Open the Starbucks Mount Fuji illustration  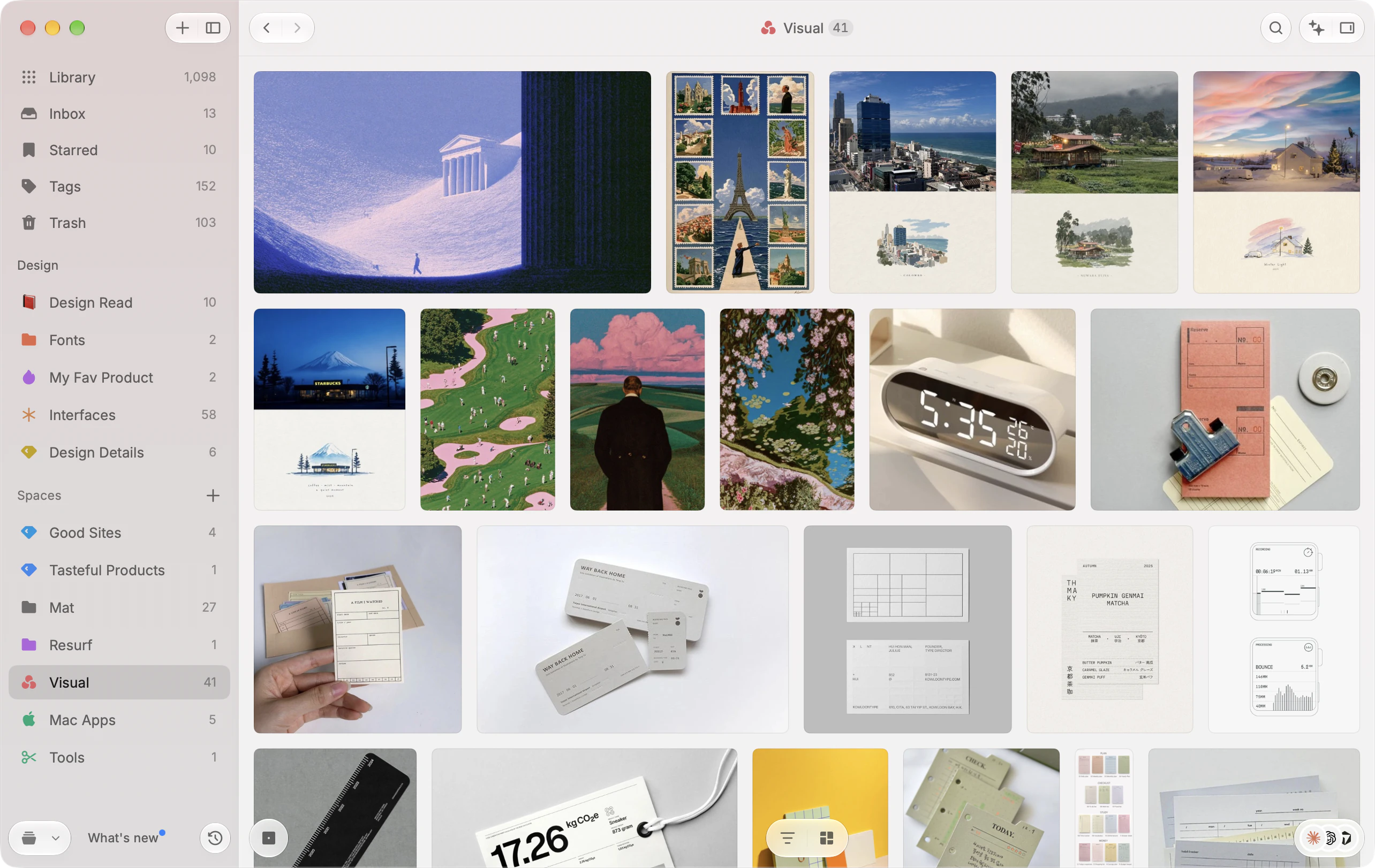[x=329, y=410]
